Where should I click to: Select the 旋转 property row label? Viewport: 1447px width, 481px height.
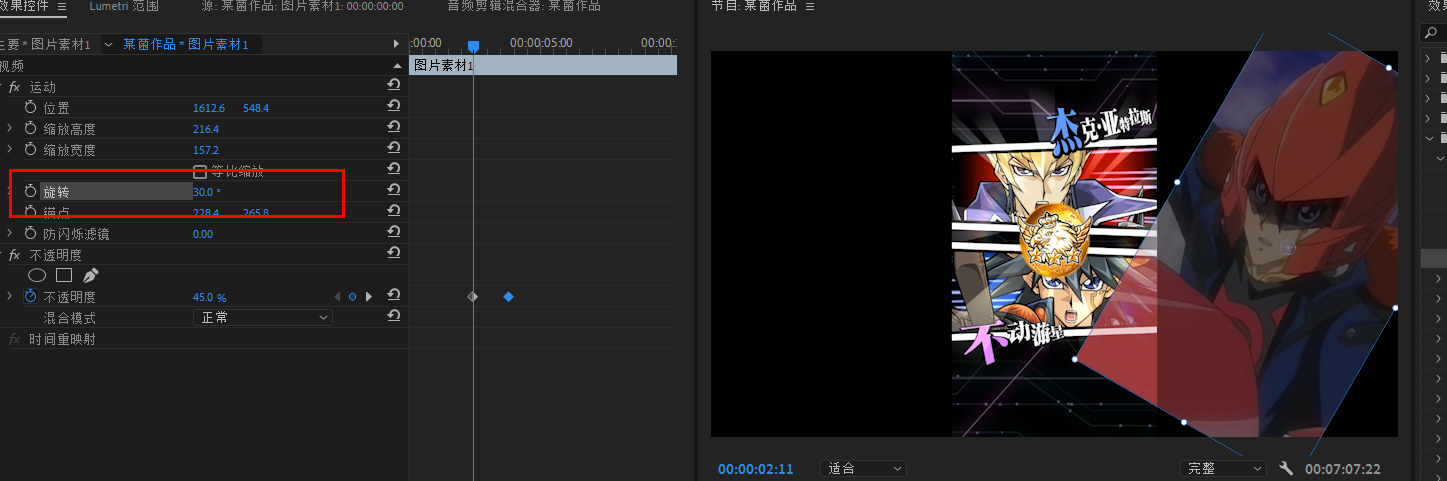[116, 191]
